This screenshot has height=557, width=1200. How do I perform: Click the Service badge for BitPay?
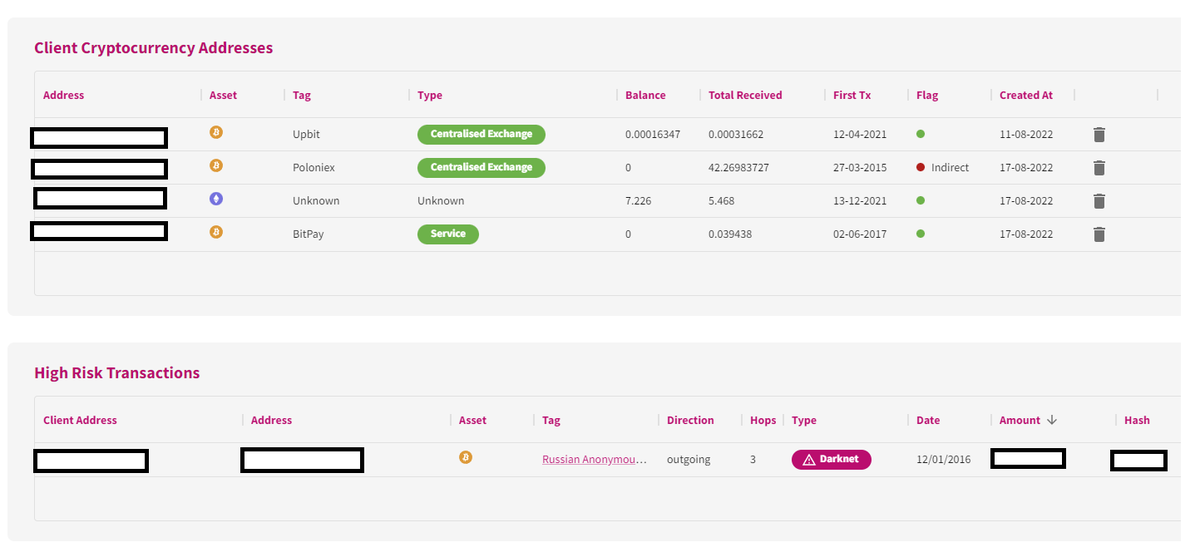tap(448, 234)
